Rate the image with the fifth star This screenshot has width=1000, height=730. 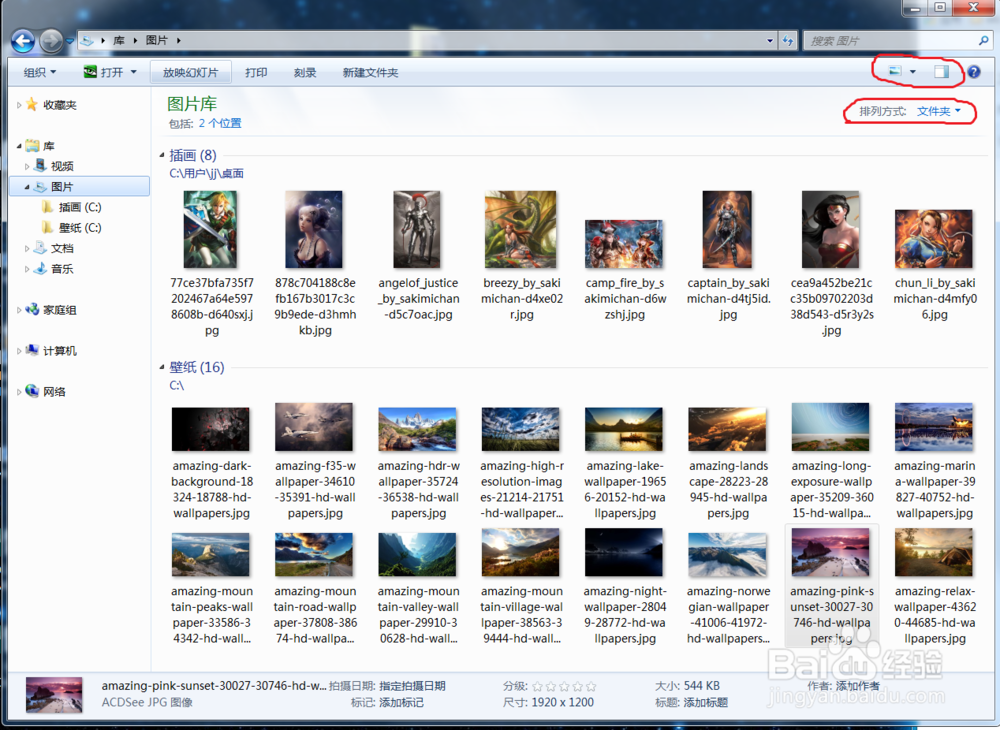pos(591,687)
